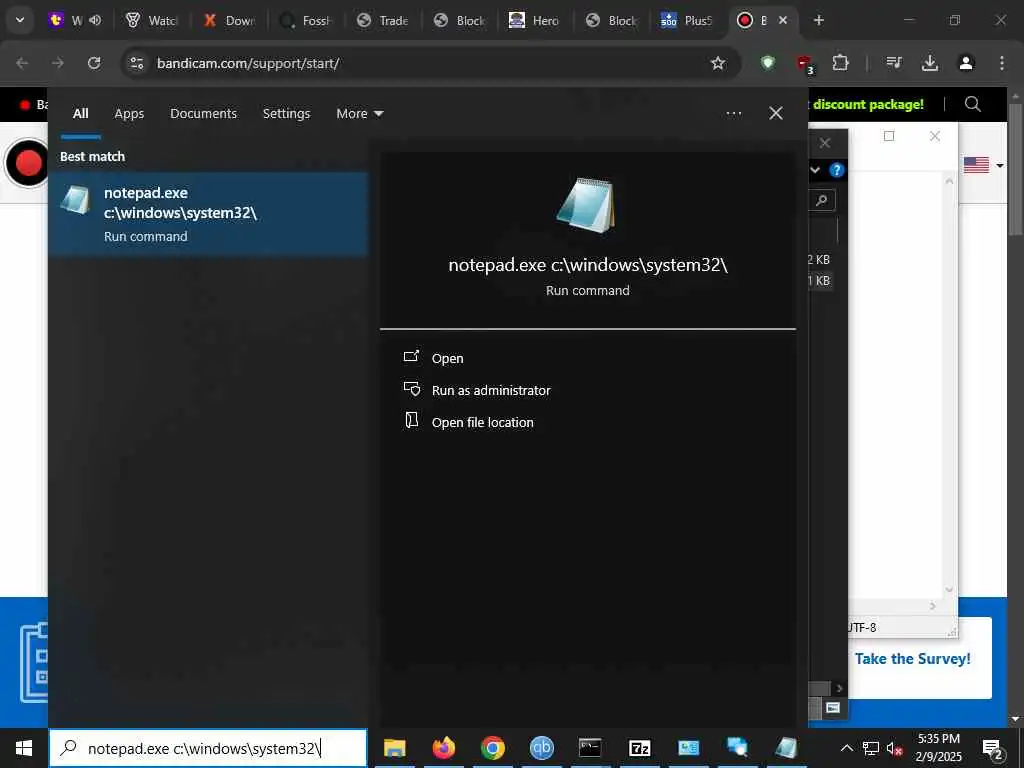1024x768 pixels.
Task: Open the Chrome downloads icon
Action: click(x=929, y=63)
